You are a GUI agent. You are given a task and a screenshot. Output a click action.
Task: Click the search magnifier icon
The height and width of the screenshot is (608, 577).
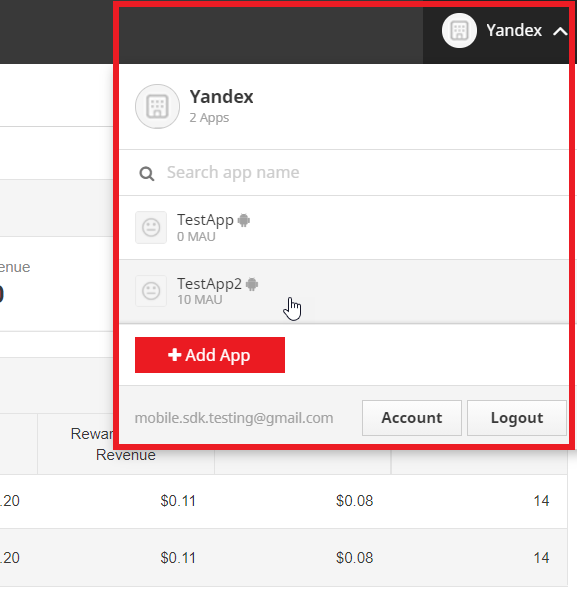point(147,174)
